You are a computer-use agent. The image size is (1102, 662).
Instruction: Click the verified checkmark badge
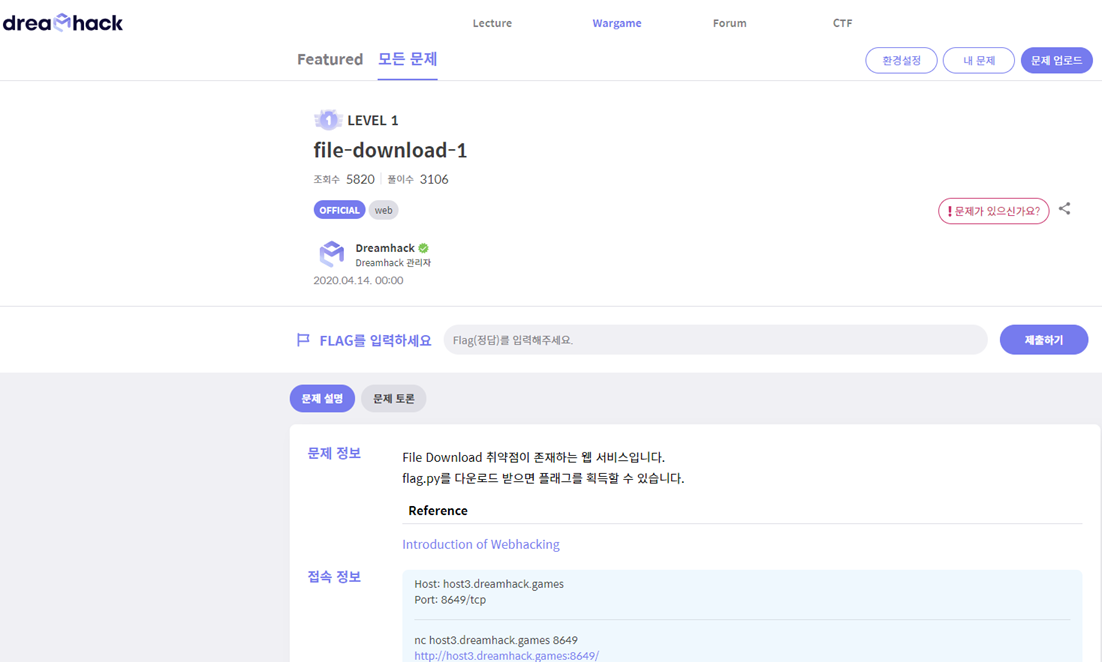[x=423, y=248]
